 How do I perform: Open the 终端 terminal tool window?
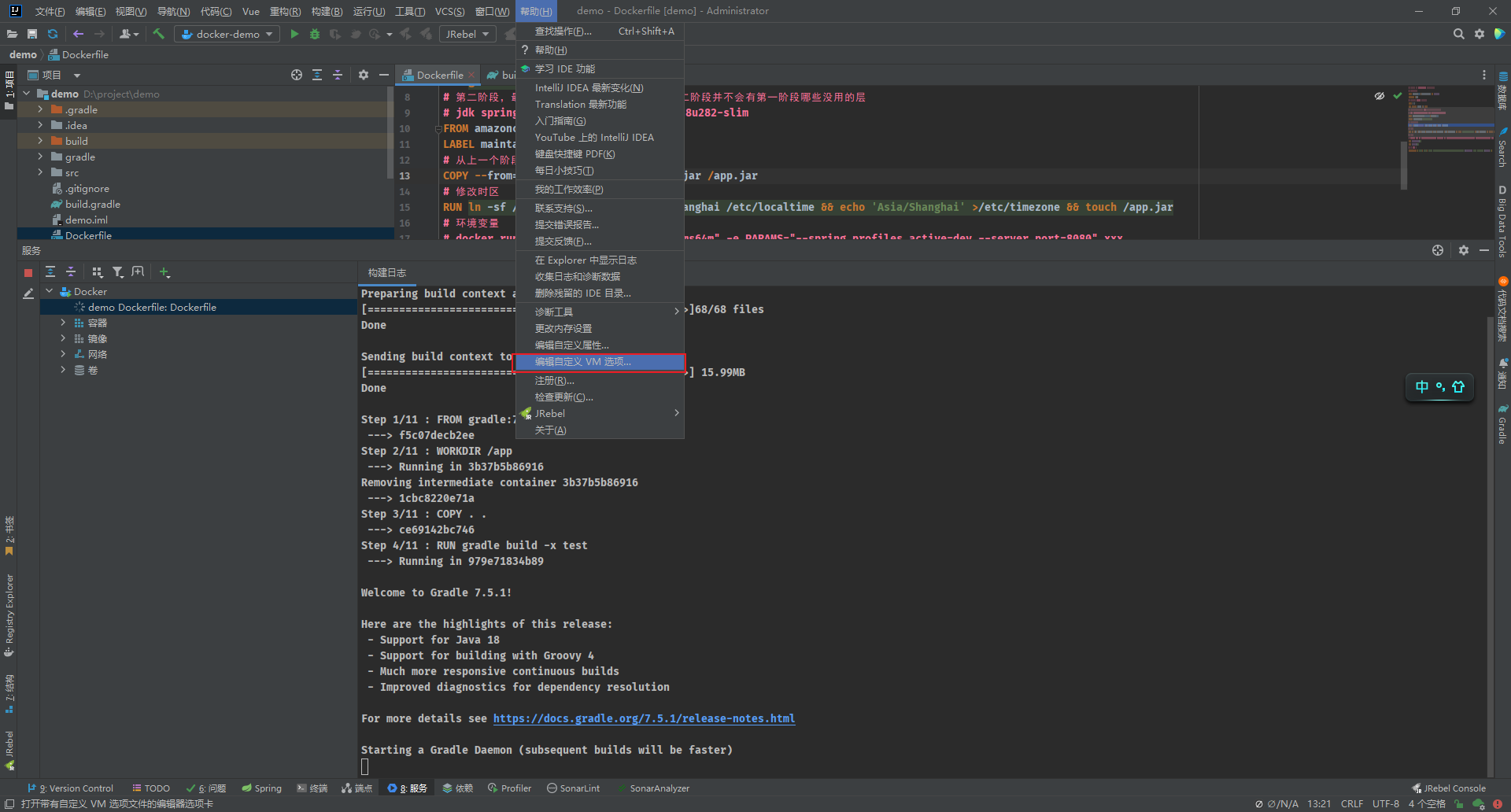[x=312, y=788]
